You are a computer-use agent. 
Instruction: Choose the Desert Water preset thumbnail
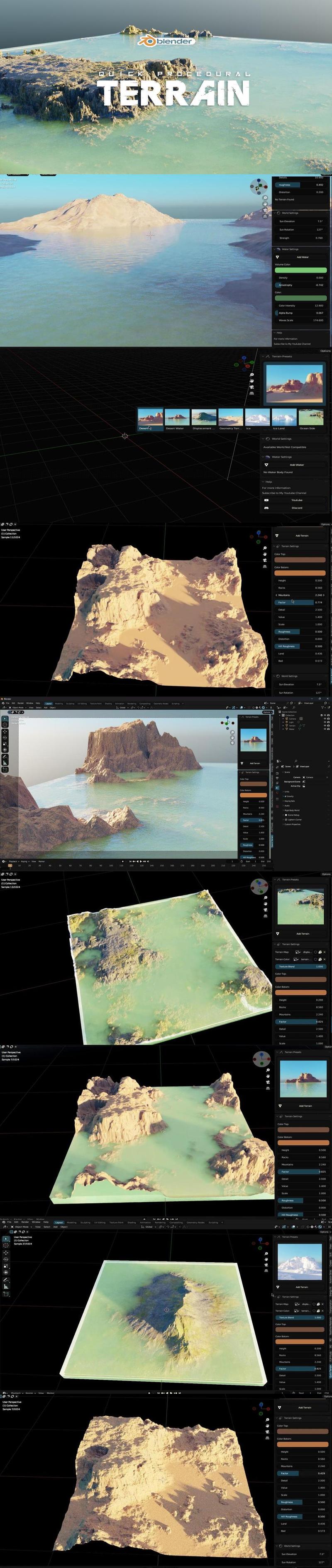click(177, 419)
